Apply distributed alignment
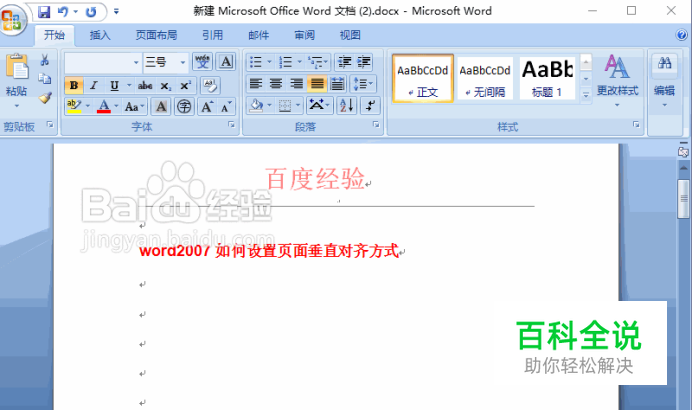The width and height of the screenshot is (692, 410). tap(337, 83)
